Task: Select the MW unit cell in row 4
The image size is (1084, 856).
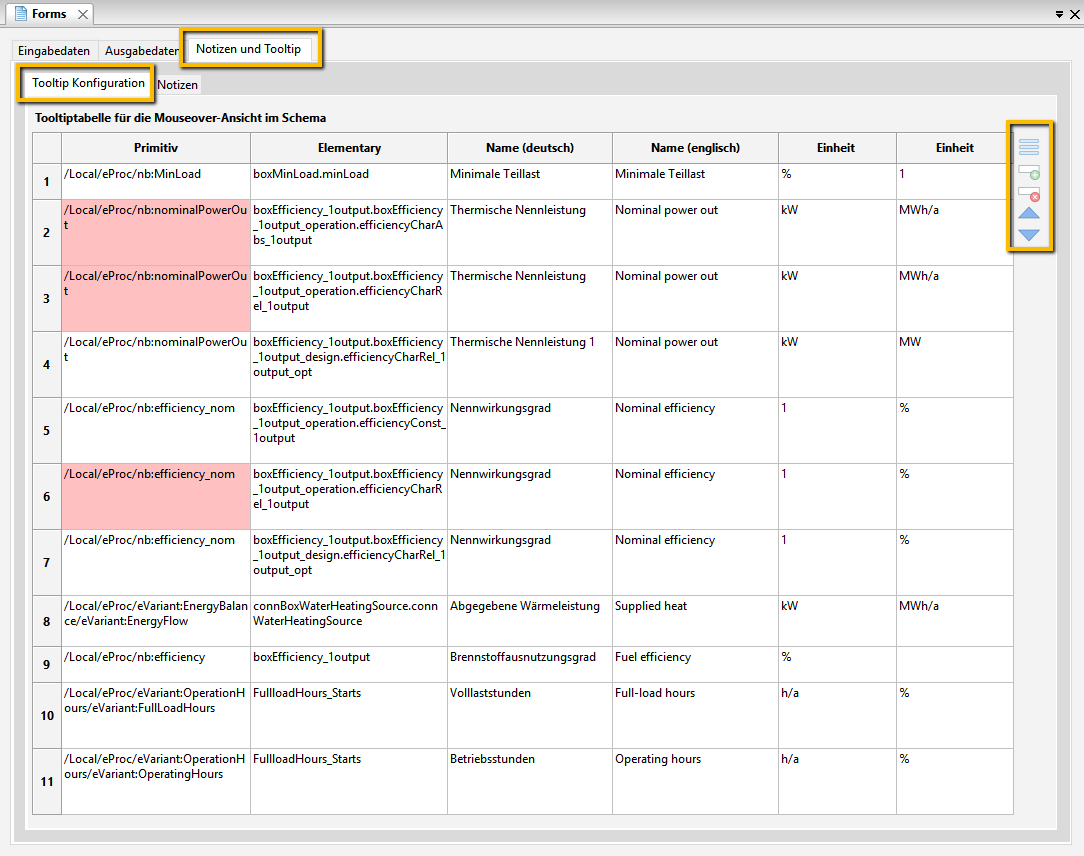Action: coord(954,364)
